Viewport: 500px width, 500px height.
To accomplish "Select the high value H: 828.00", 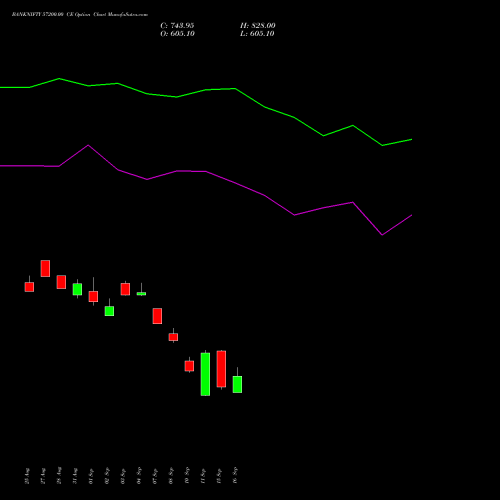I will 258,26.
